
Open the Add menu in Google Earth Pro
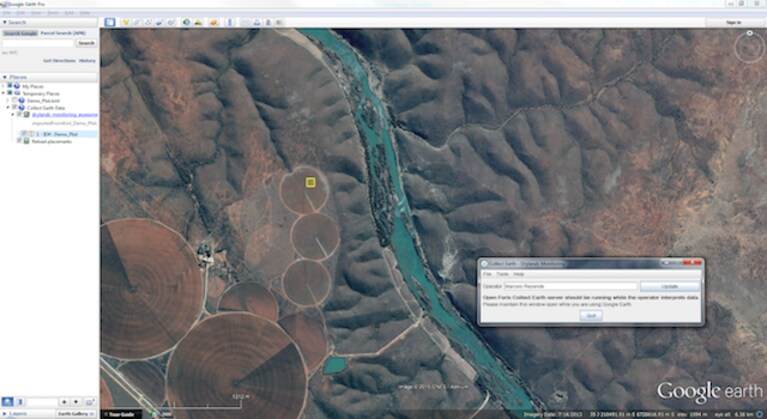click(69, 13)
